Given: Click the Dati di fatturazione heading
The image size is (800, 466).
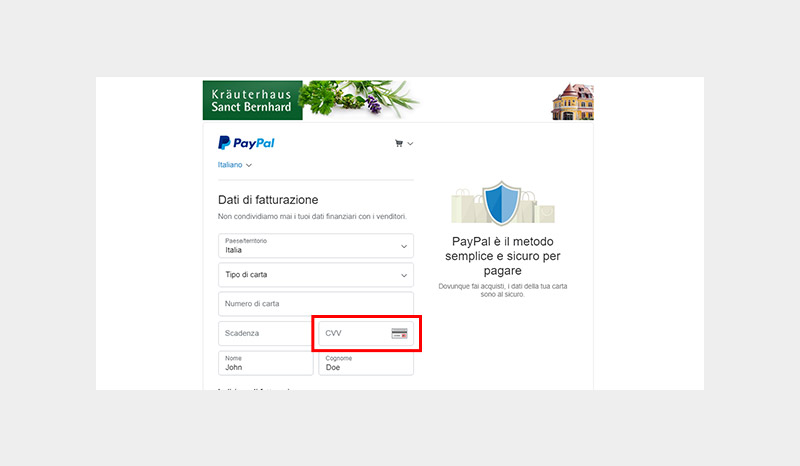Looking at the screenshot, I should (268, 200).
